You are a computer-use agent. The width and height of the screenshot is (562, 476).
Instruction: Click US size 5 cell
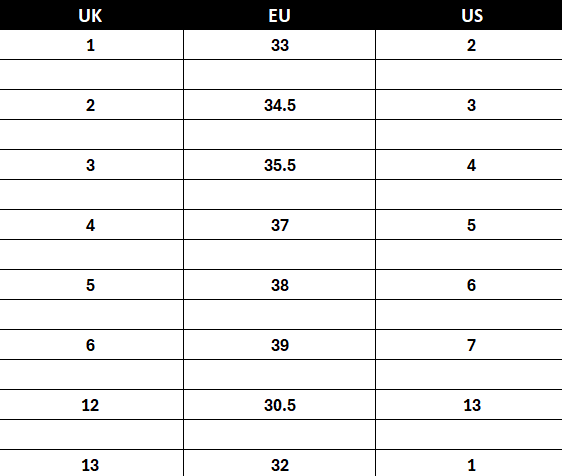coord(472,225)
